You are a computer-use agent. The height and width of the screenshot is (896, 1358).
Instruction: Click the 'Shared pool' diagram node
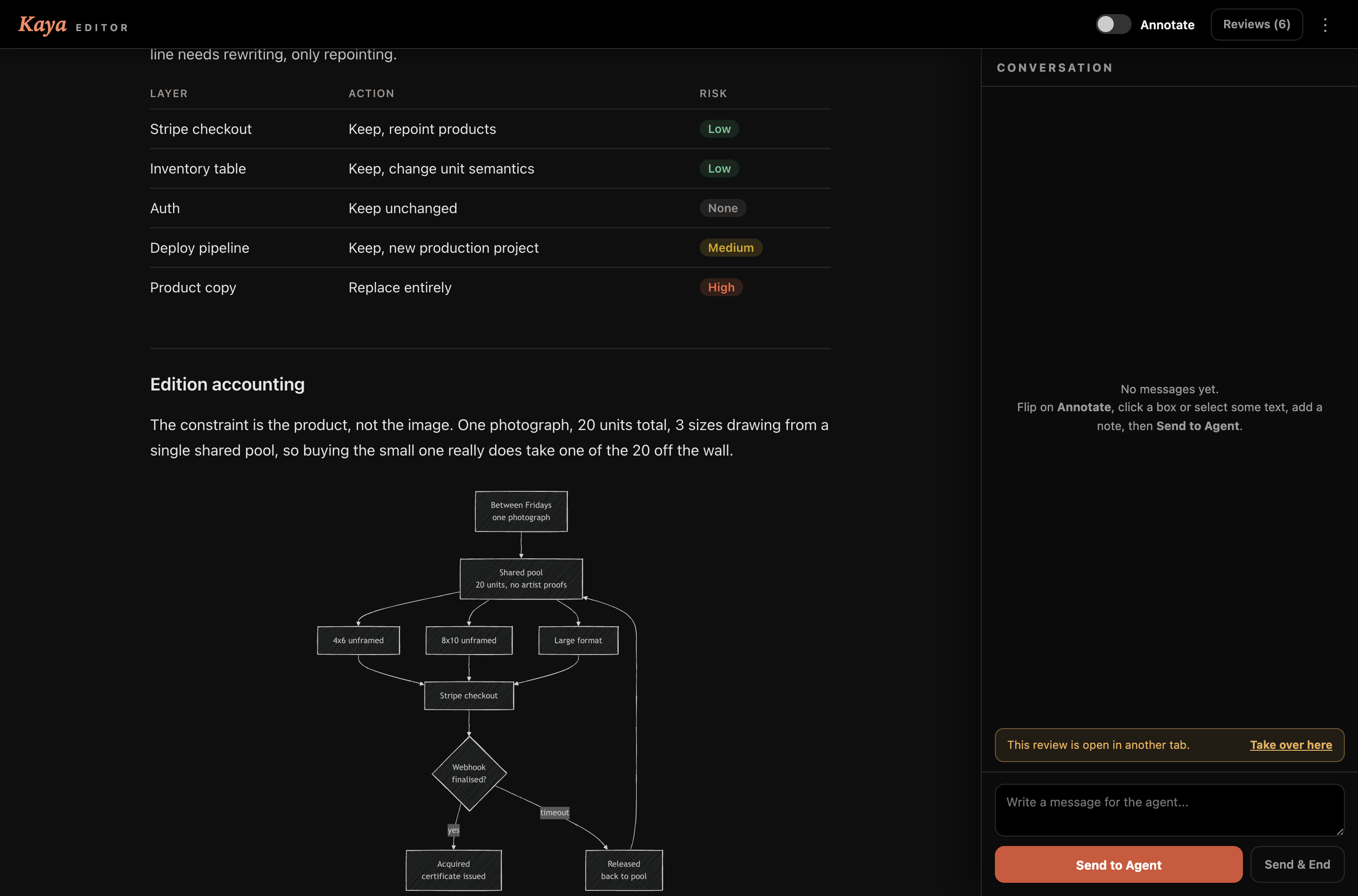pos(521,578)
